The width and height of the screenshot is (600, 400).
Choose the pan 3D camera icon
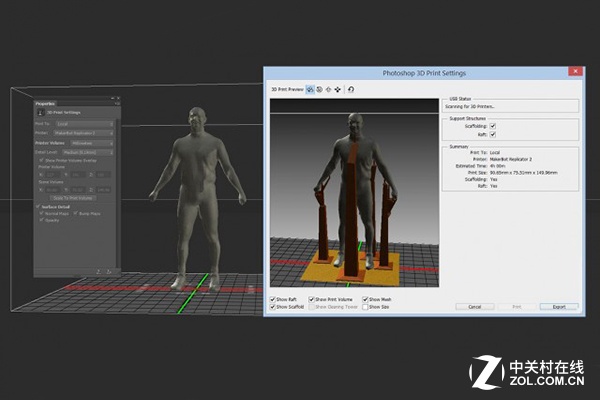(329, 90)
